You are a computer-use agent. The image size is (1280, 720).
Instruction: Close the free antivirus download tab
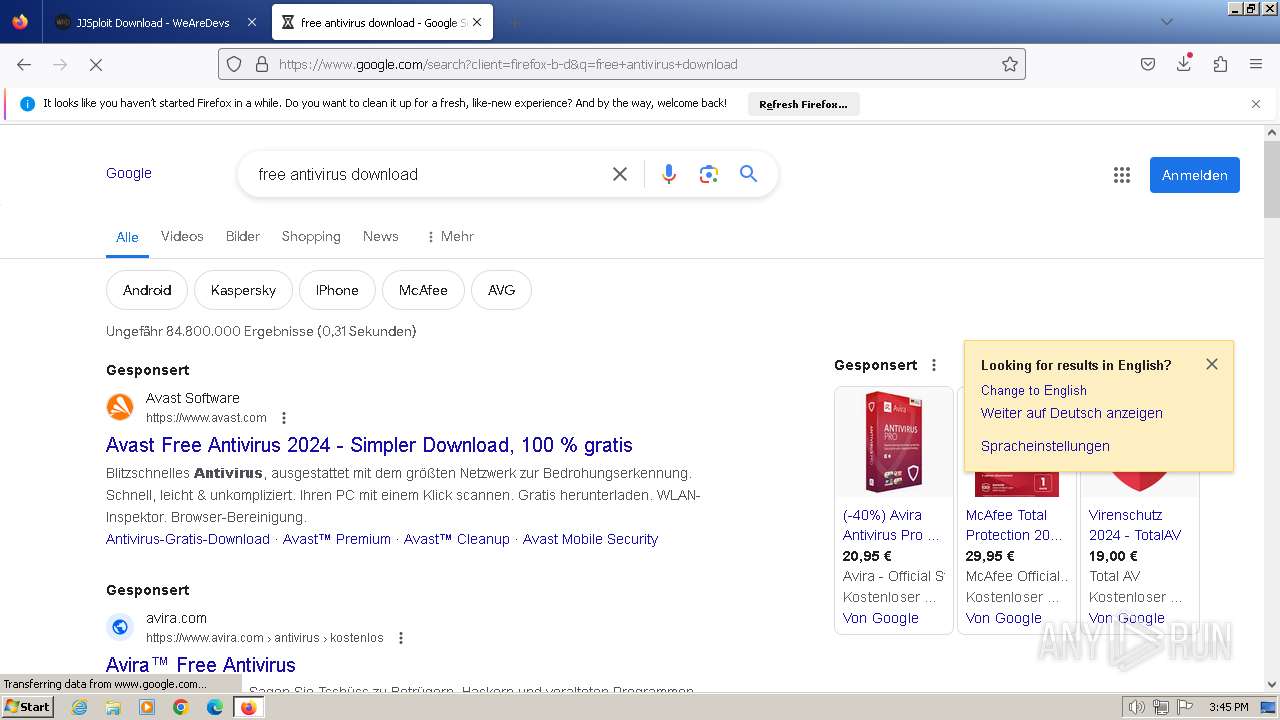(x=478, y=22)
